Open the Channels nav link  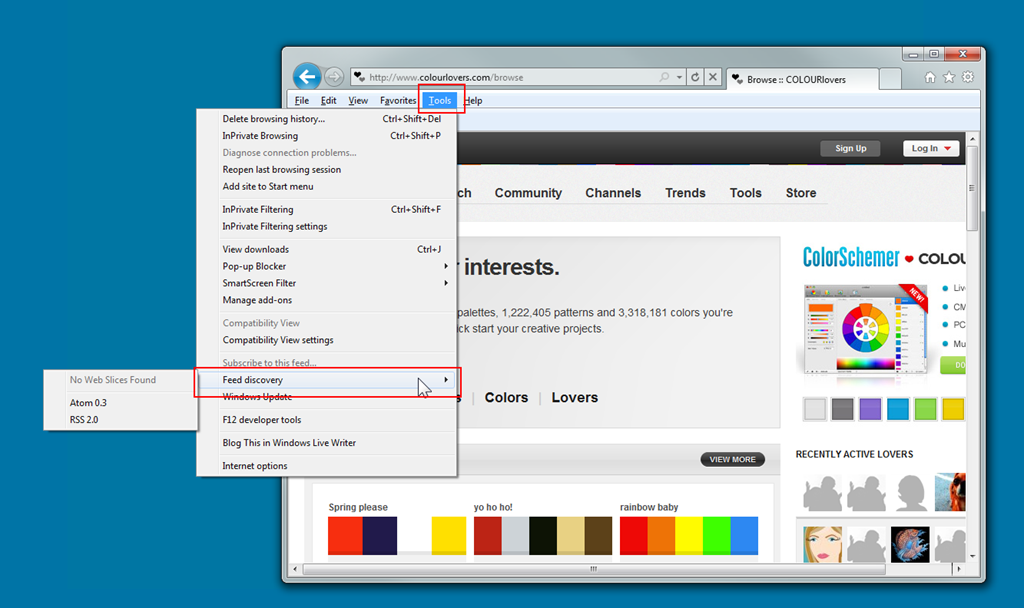coord(613,193)
